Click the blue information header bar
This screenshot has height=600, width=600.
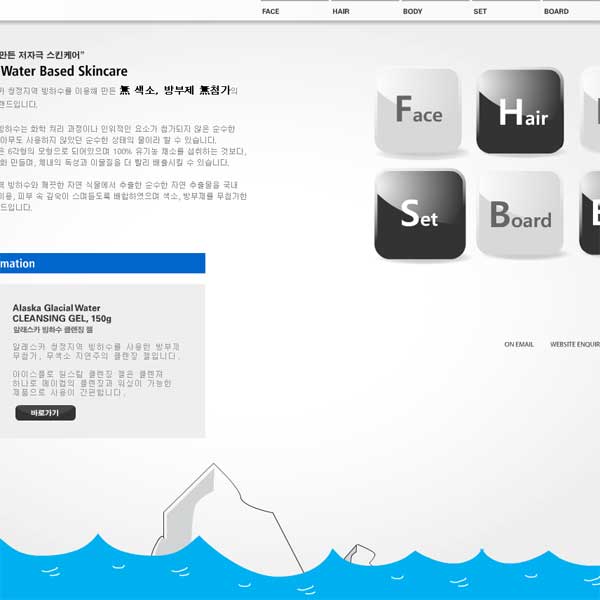coord(102,263)
